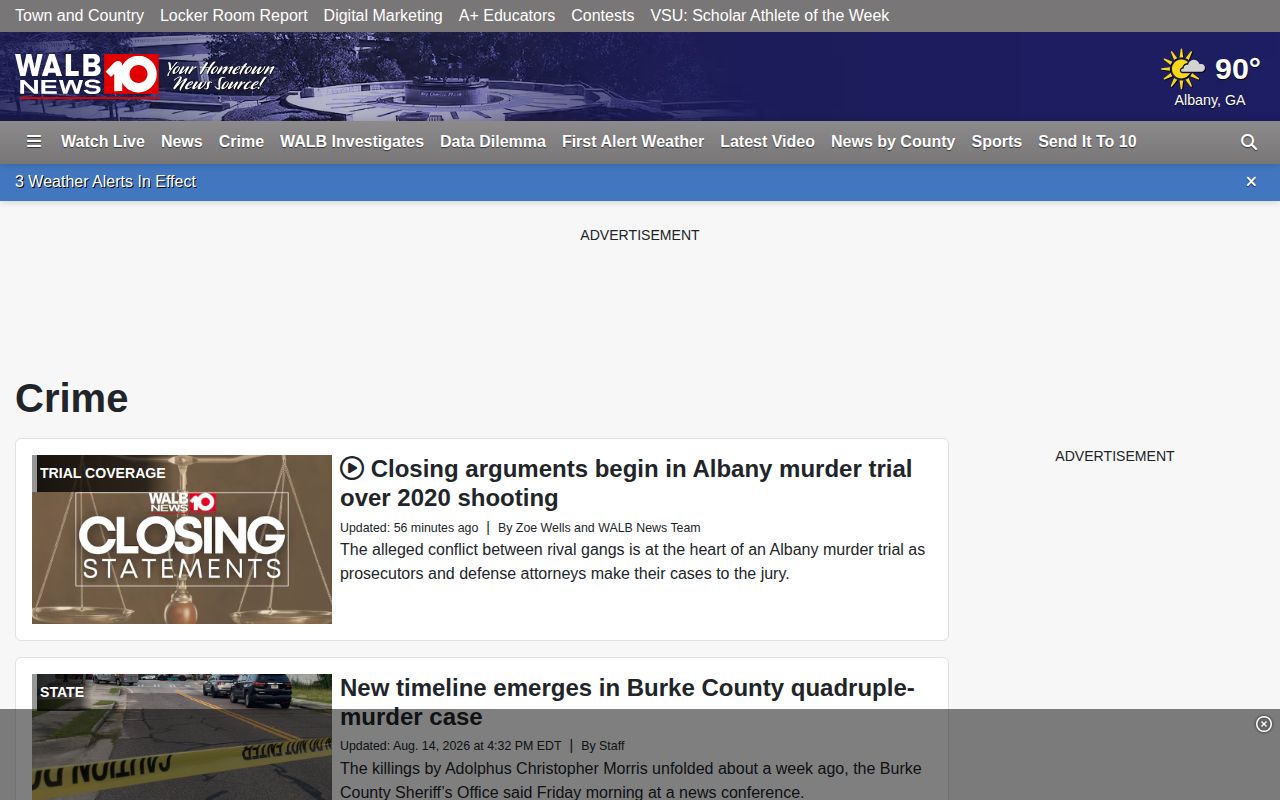1280x800 pixels.
Task: View the 3 Weather Alerts In Effect
Action: (x=106, y=182)
